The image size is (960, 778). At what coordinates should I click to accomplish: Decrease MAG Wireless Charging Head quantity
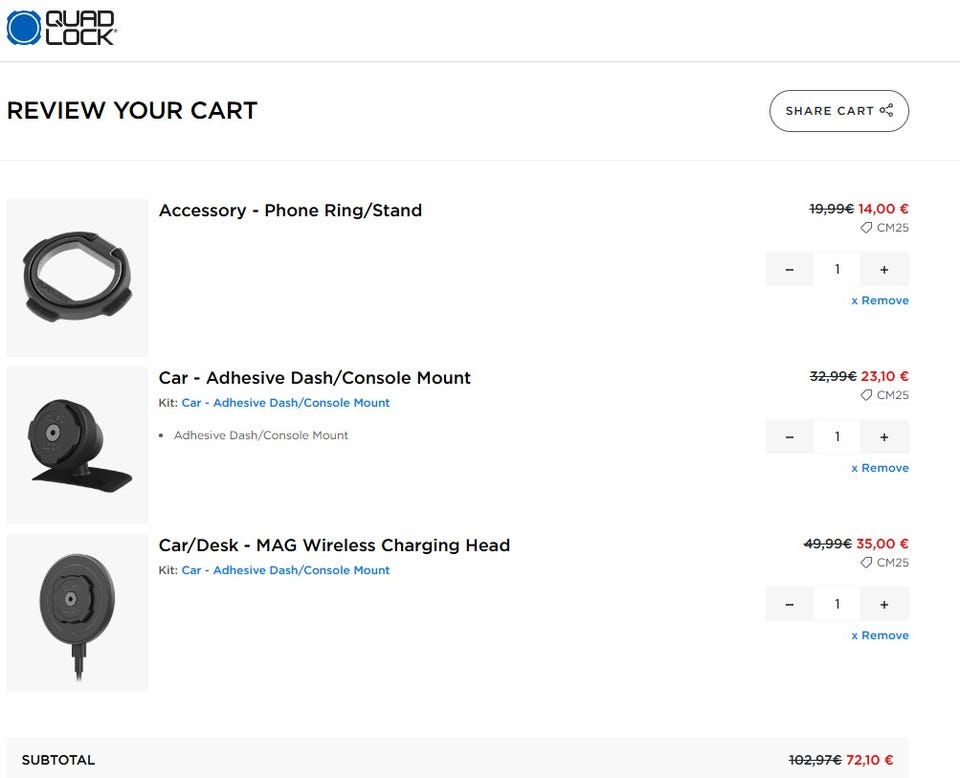click(x=790, y=604)
